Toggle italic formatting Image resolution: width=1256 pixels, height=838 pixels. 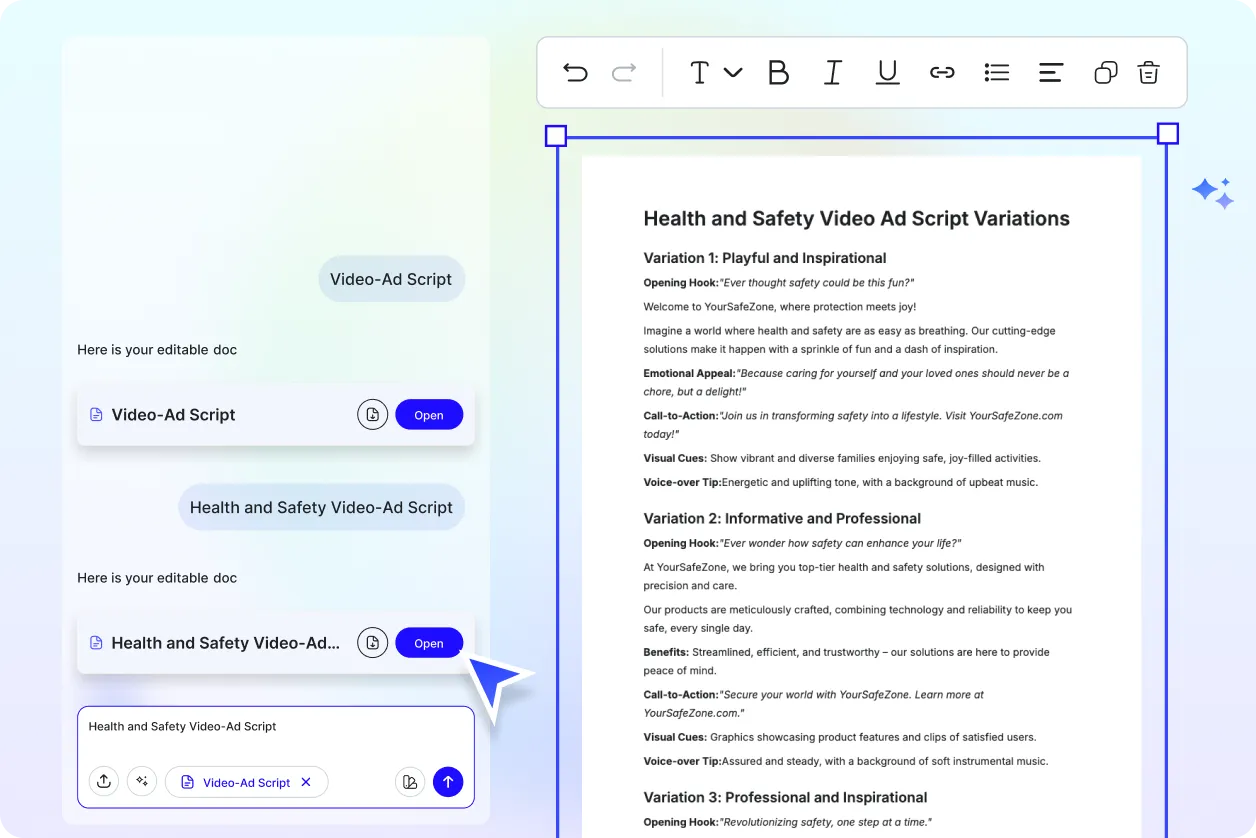point(833,72)
